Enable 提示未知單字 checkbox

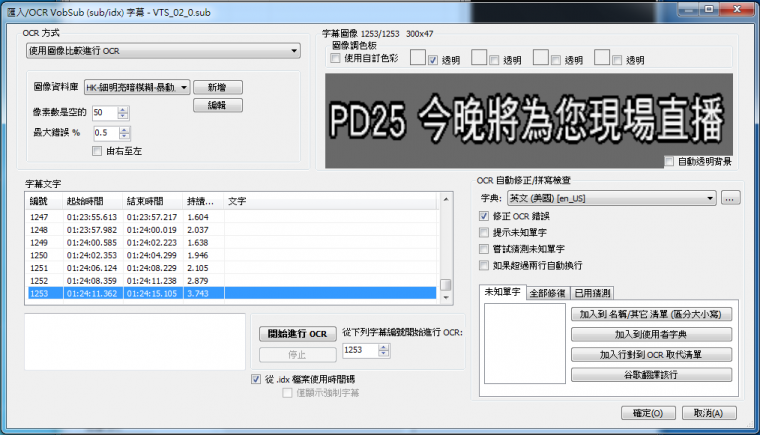click(484, 232)
